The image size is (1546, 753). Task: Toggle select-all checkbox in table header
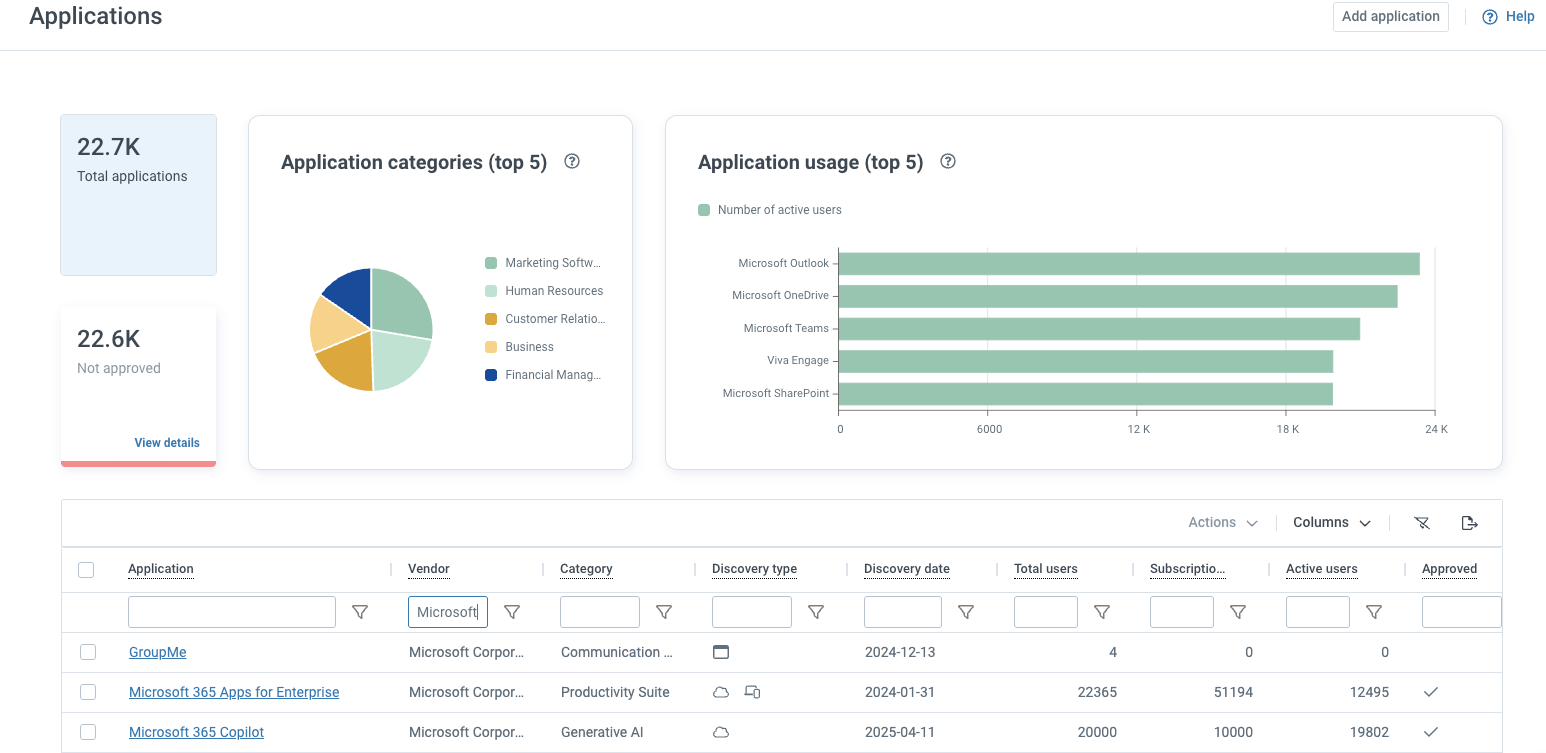click(86, 570)
